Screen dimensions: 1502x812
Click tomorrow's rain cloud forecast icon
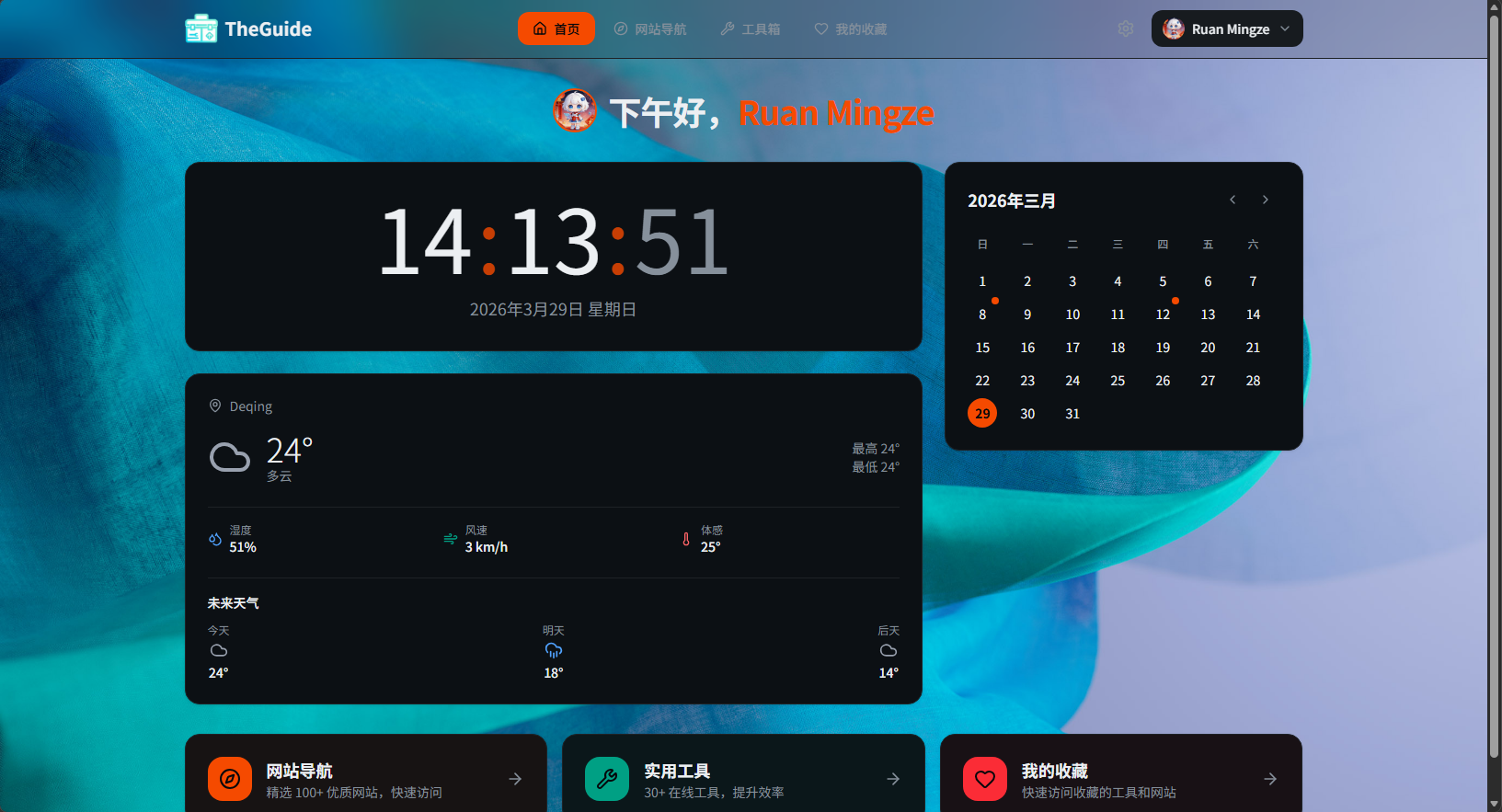553,651
